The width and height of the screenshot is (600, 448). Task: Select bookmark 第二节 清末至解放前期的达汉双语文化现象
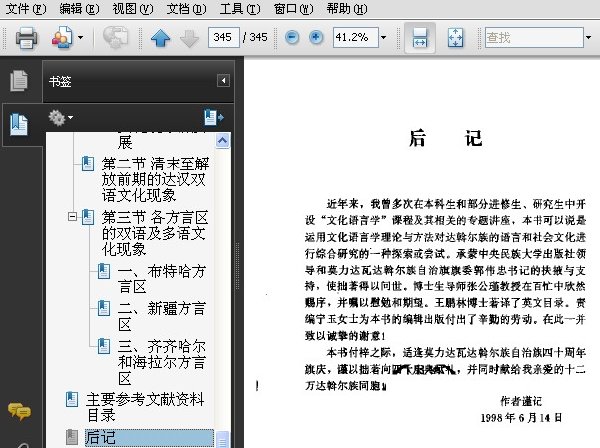[155, 179]
